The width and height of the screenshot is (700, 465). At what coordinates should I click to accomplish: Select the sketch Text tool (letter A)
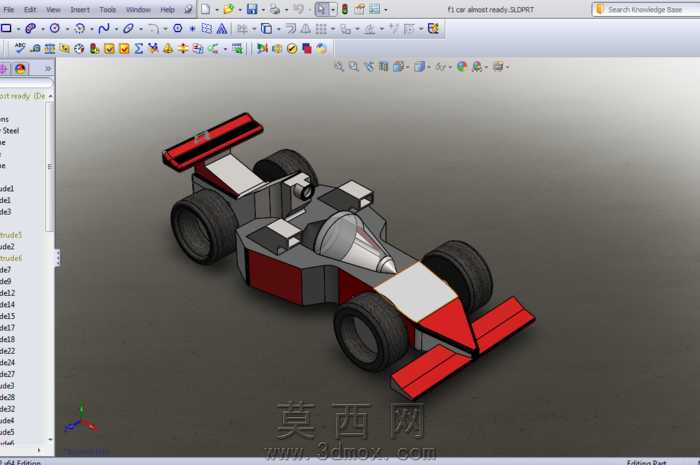coord(222,29)
